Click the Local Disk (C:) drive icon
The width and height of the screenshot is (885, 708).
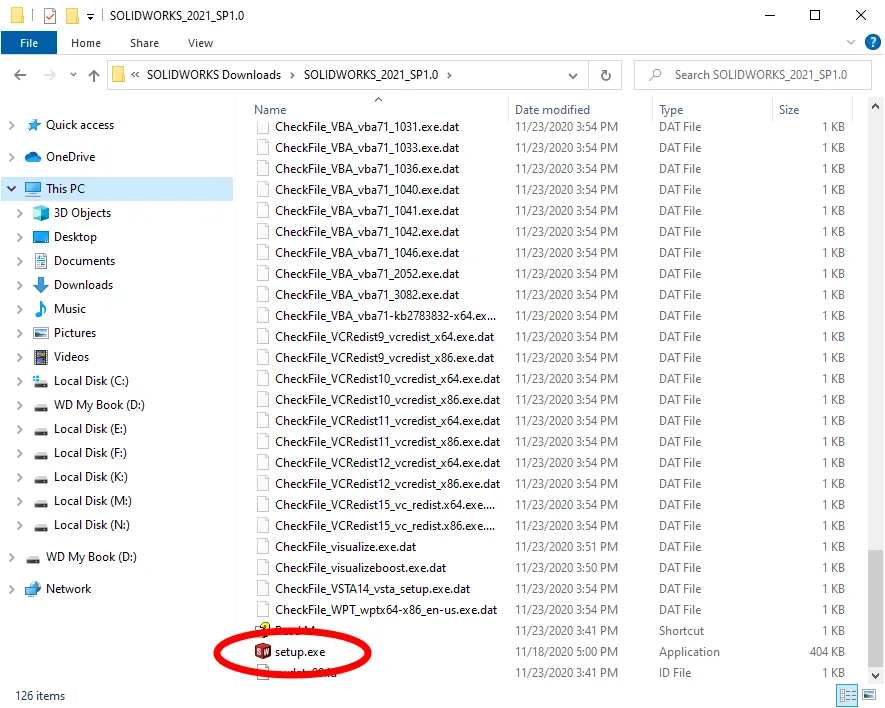pos(40,381)
